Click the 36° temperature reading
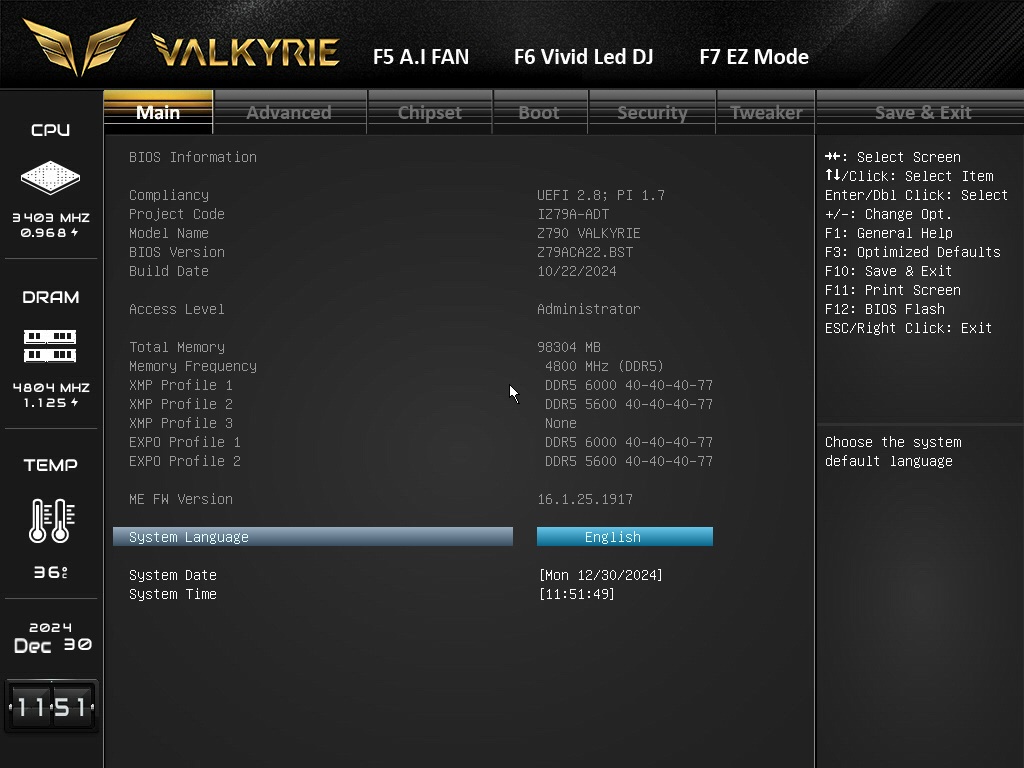This screenshot has width=1024, height=768. point(51,573)
